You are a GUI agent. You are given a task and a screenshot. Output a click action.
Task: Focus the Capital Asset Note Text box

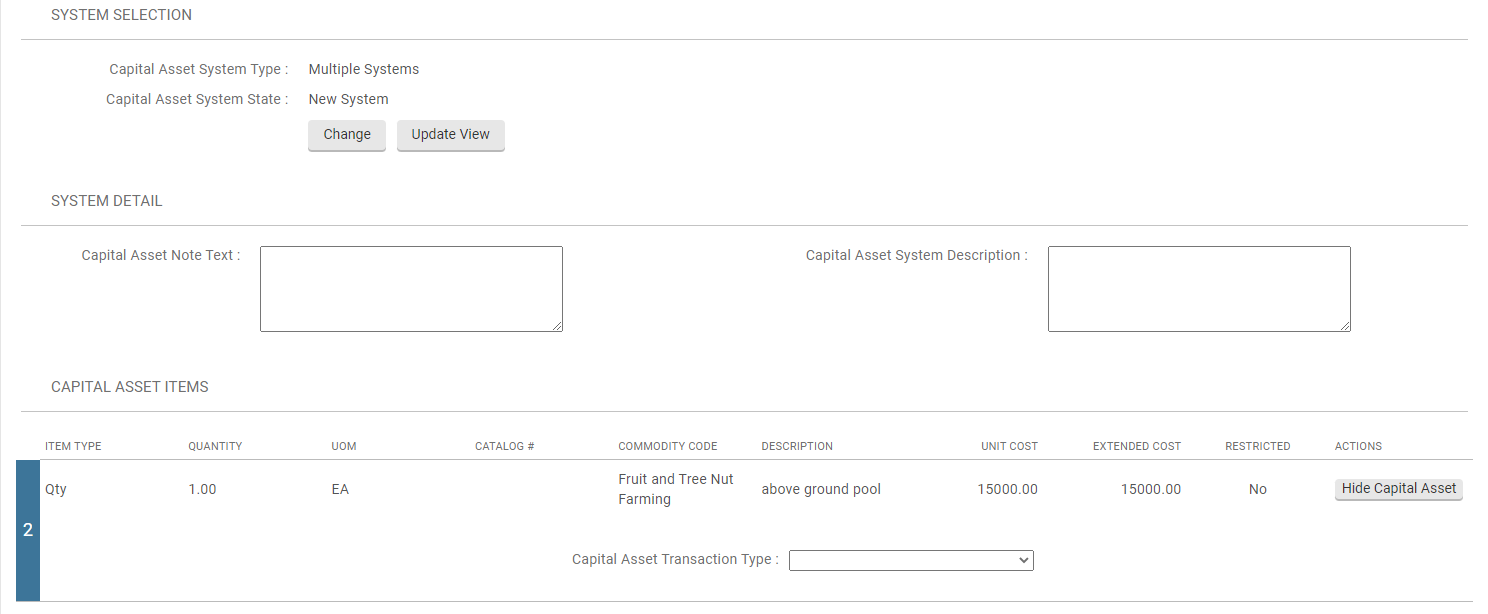410,288
